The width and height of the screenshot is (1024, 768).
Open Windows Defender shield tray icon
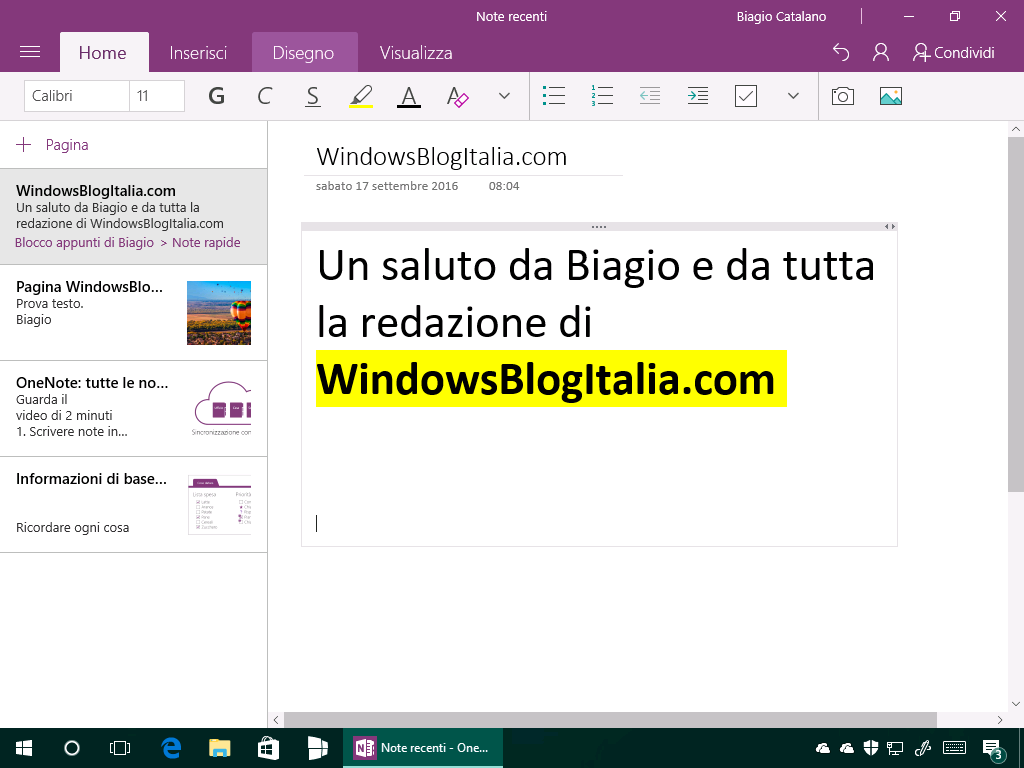pyautogui.click(x=871, y=748)
